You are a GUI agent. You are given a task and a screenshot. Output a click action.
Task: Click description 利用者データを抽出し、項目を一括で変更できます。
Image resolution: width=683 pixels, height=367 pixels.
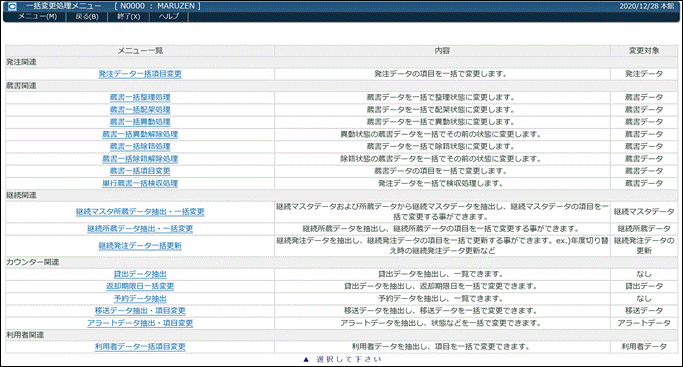tap(442, 347)
